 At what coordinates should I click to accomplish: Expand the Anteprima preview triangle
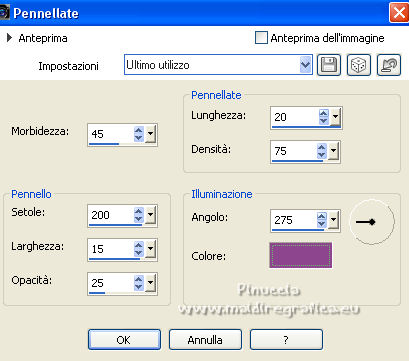click(x=10, y=38)
